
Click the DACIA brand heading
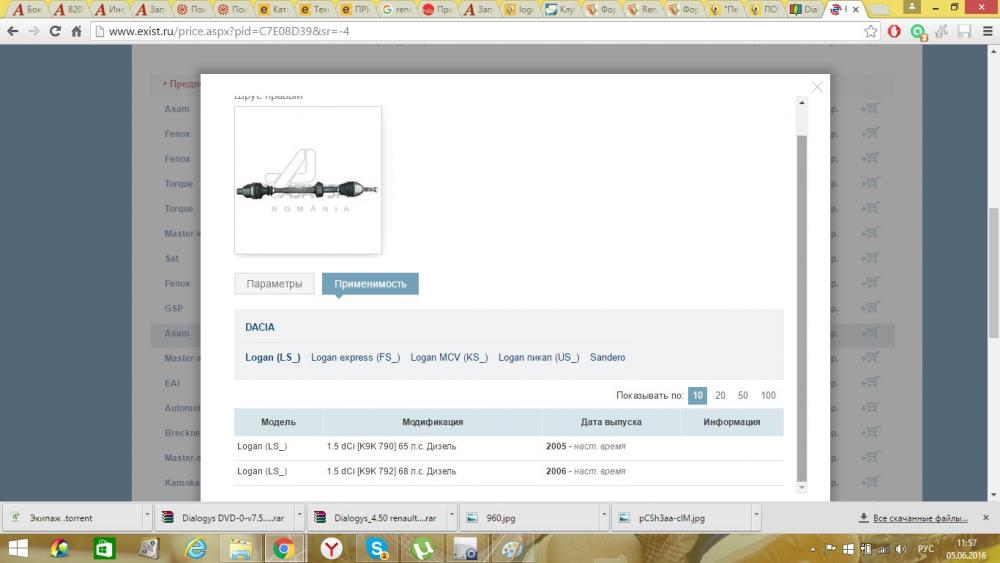click(260, 327)
